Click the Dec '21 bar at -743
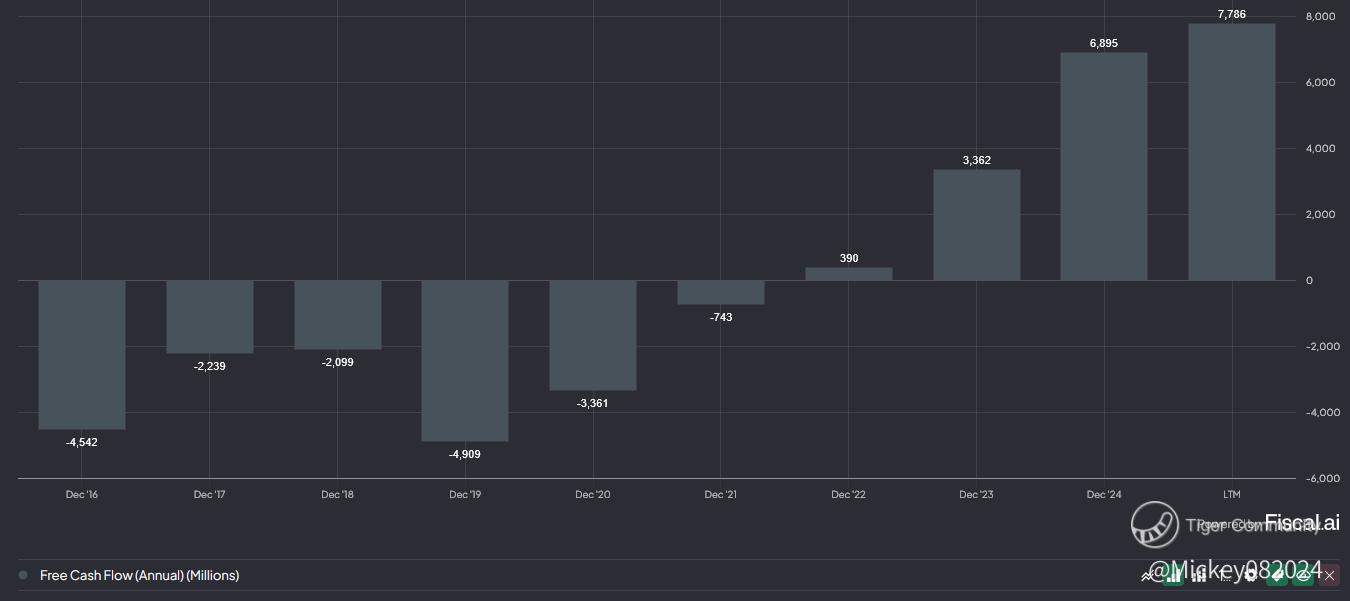The height and width of the screenshot is (601, 1350). 720,292
